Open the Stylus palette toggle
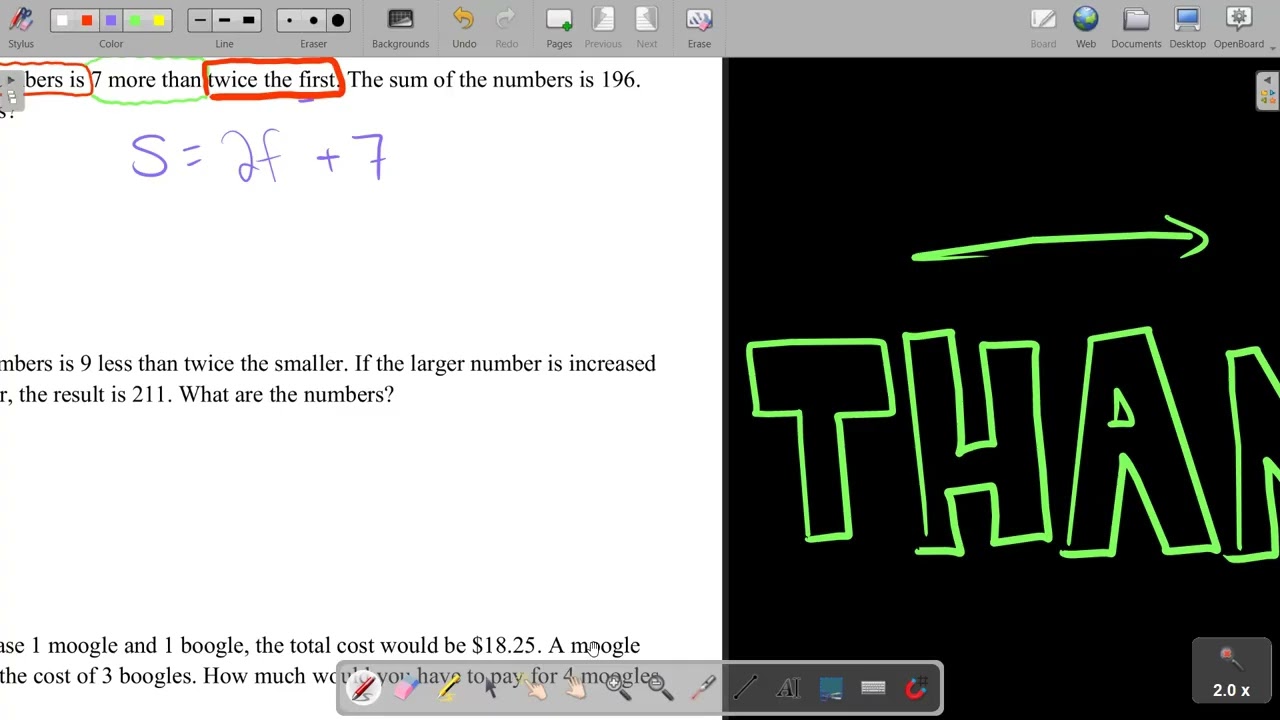 click(x=20, y=27)
